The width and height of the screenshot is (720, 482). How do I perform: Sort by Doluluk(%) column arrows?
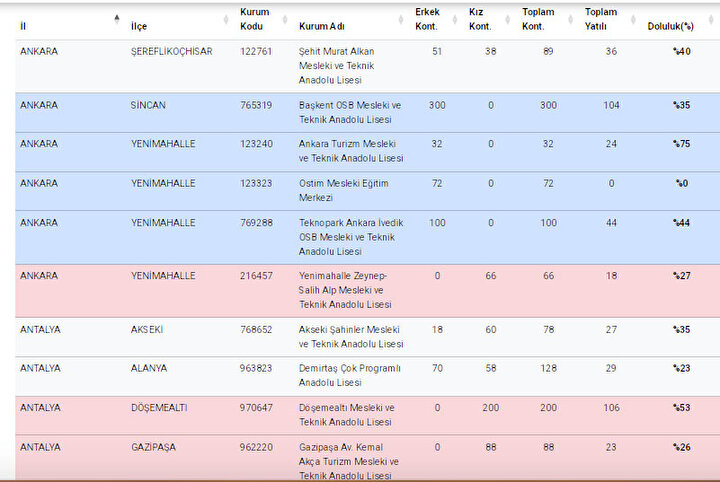pos(712,19)
